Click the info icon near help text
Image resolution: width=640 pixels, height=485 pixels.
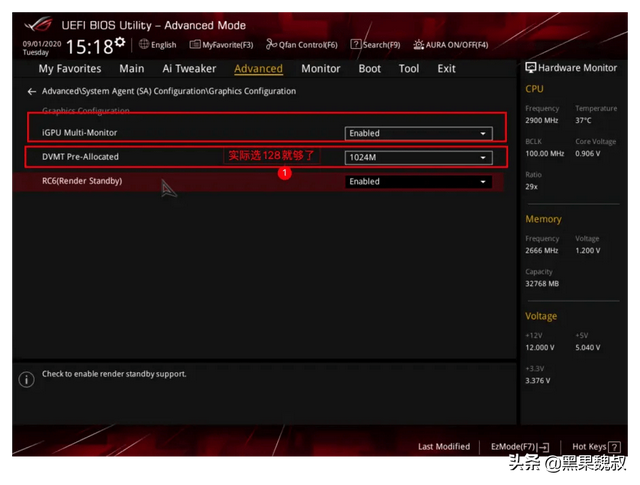(27, 380)
